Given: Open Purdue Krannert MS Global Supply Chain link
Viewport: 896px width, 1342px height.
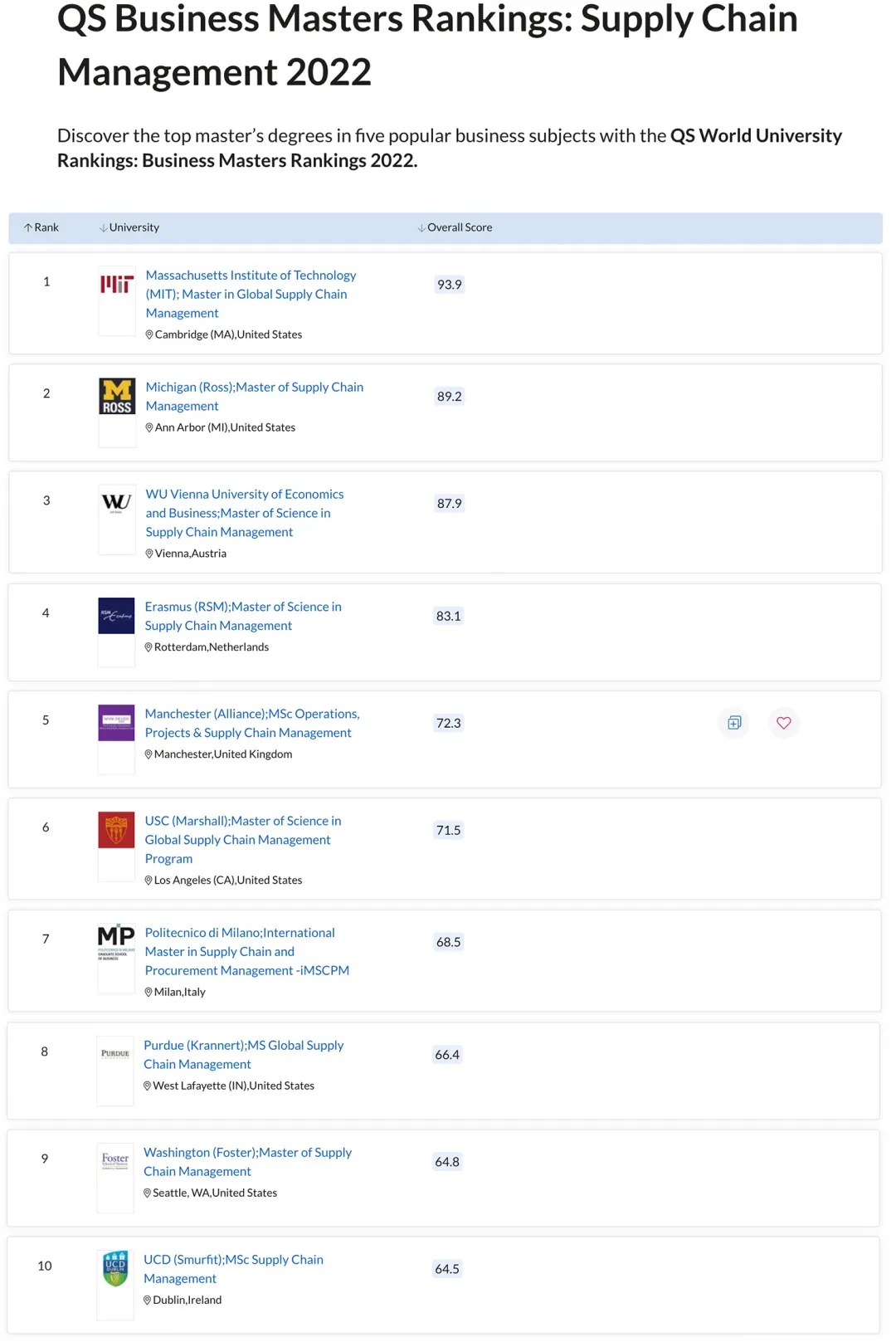Looking at the screenshot, I should click(x=243, y=1054).
